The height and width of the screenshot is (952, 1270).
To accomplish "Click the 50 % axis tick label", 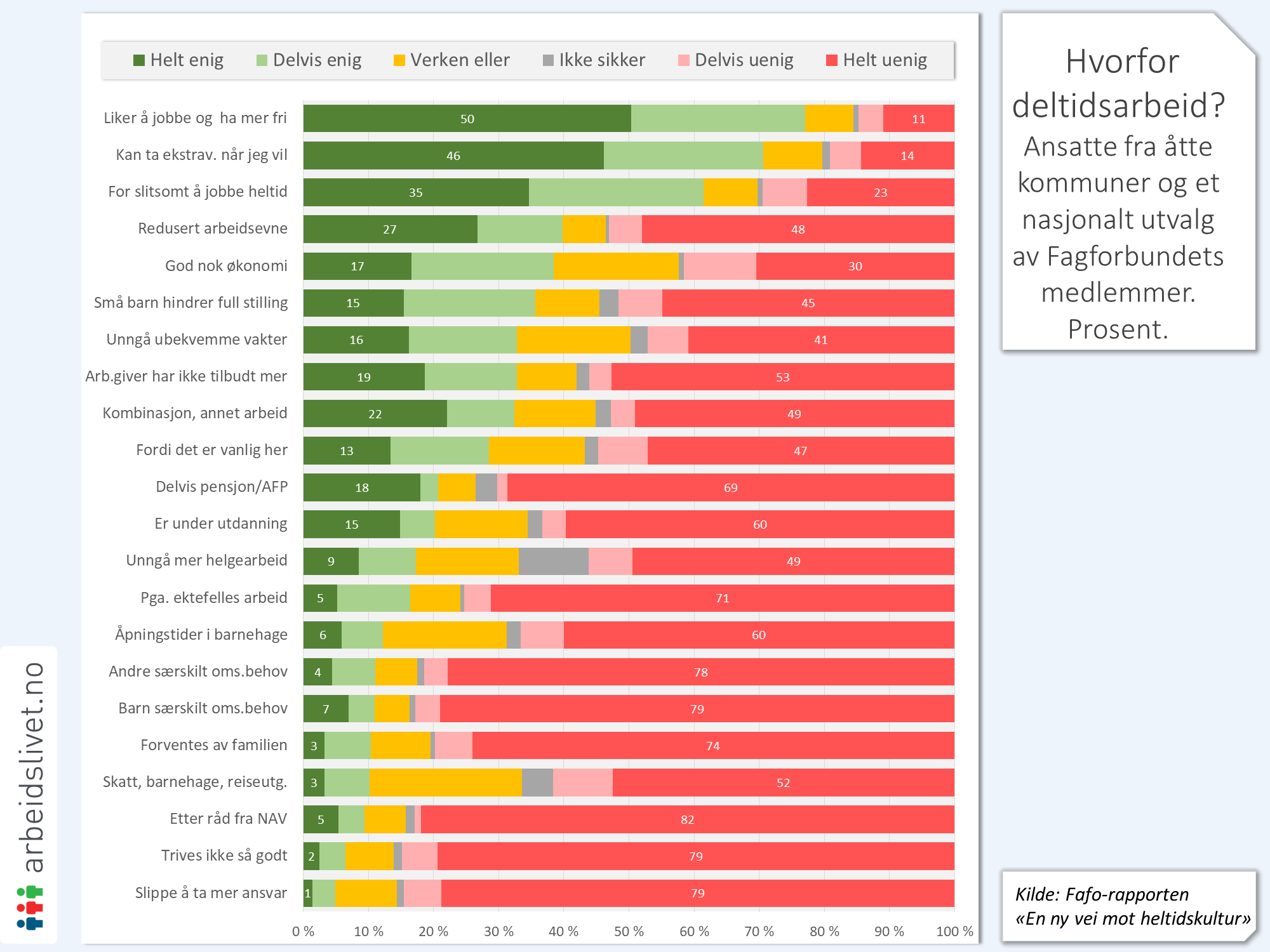I will (x=629, y=931).
